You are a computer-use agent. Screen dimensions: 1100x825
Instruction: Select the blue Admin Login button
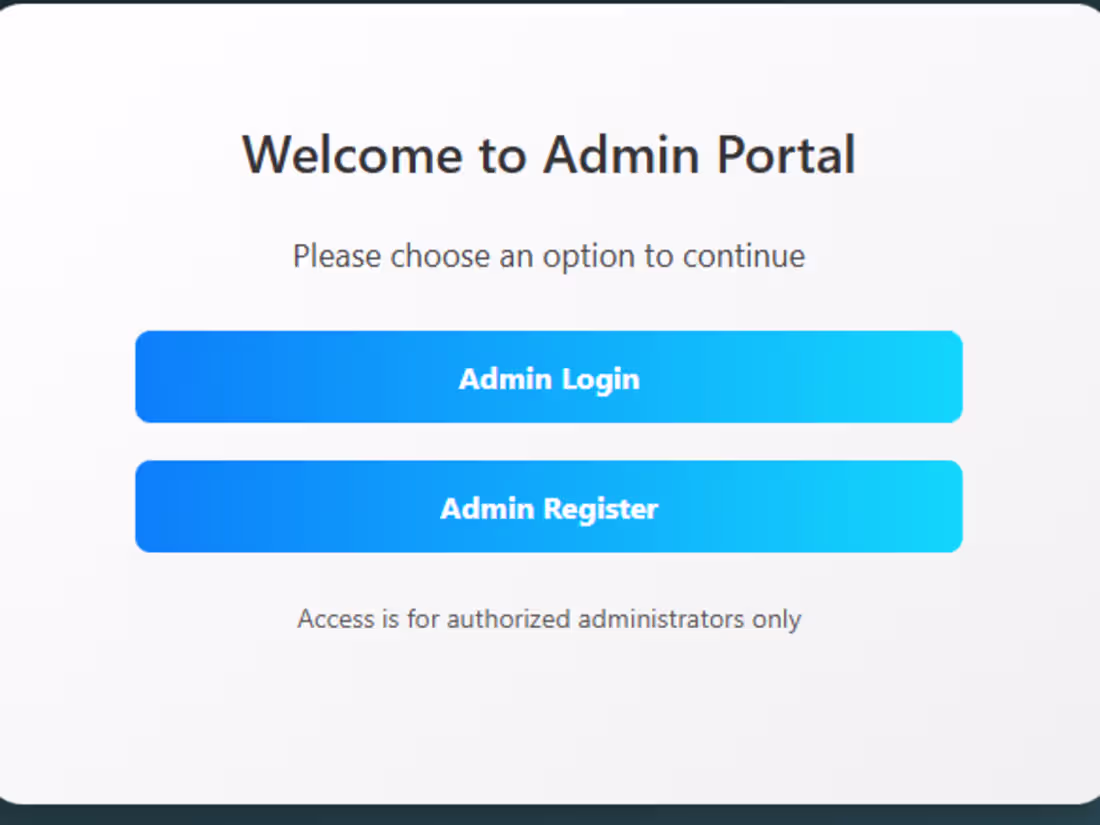coord(549,377)
